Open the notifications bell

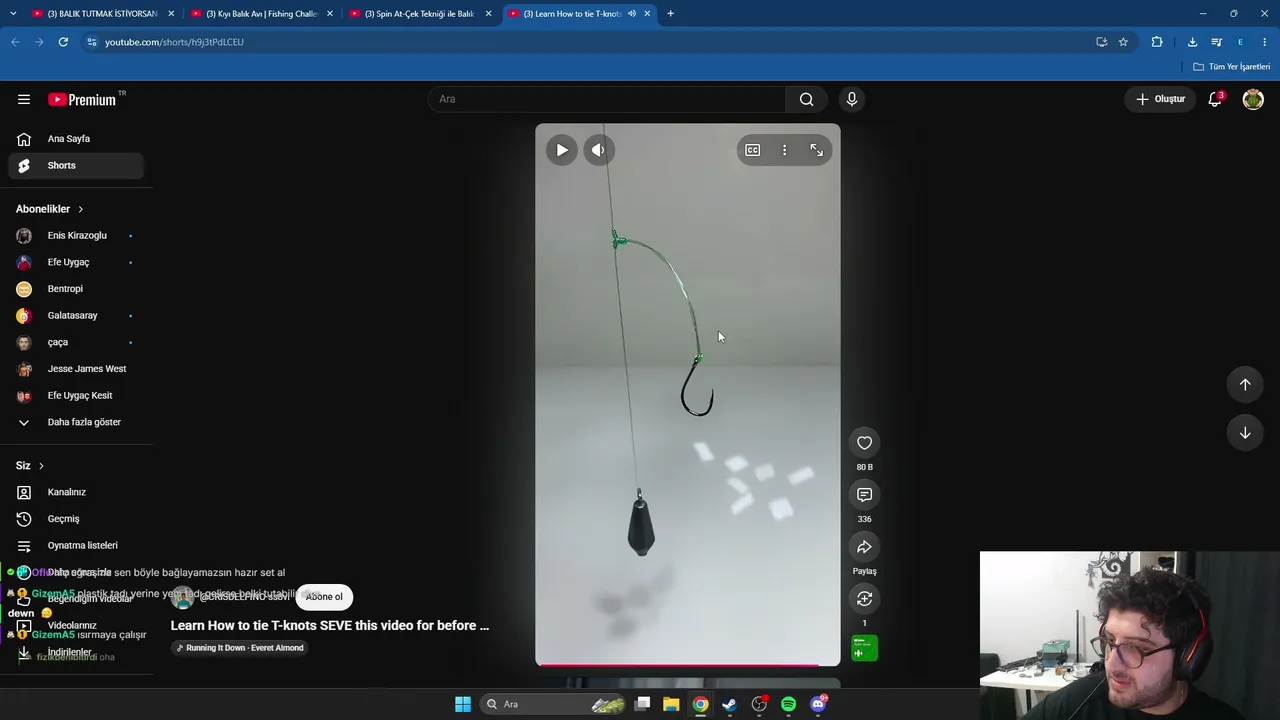(x=1215, y=99)
